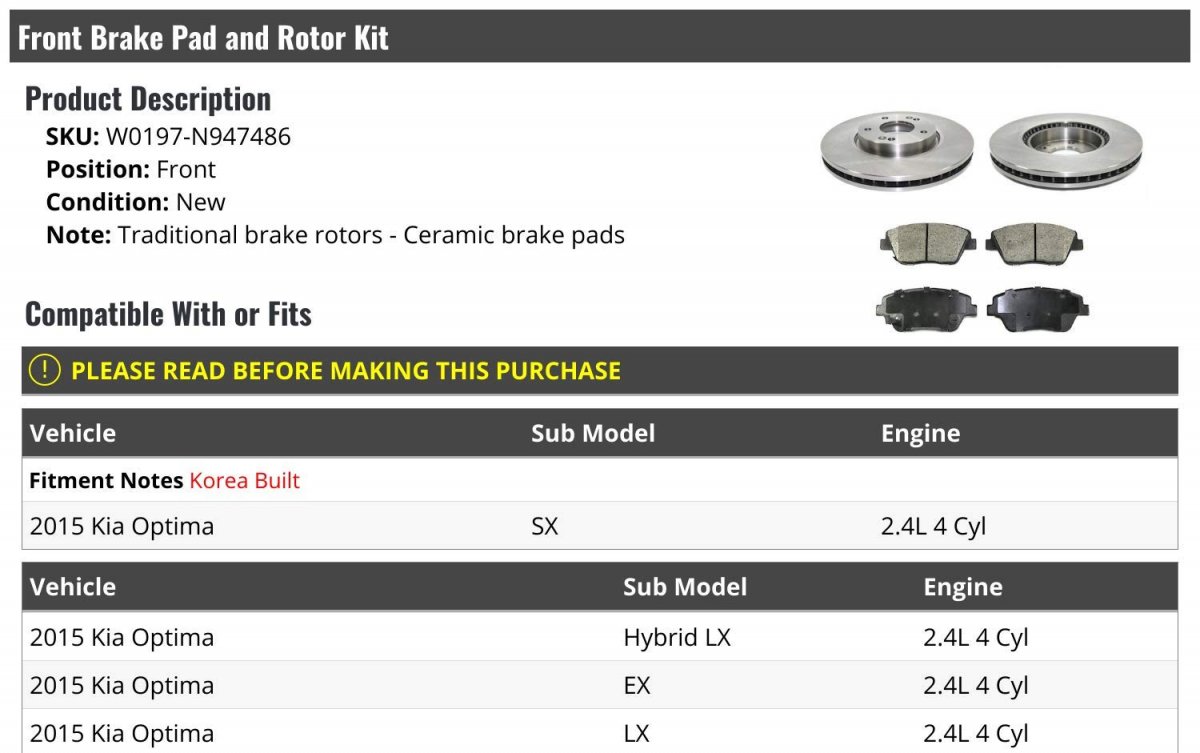This screenshot has height=753, width=1200.
Task: Click the lower right brake pad backing
Action: tap(1037, 310)
